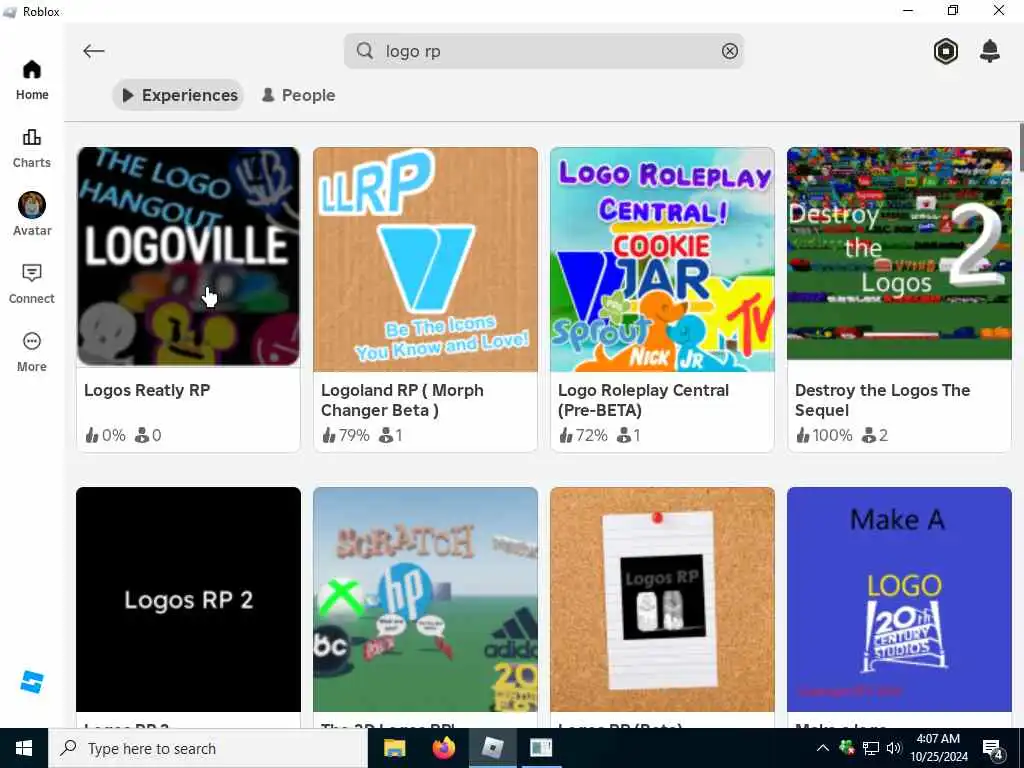Screen dimensions: 1024x768
Task: Open the Windows Start menu
Action: click(x=24, y=748)
